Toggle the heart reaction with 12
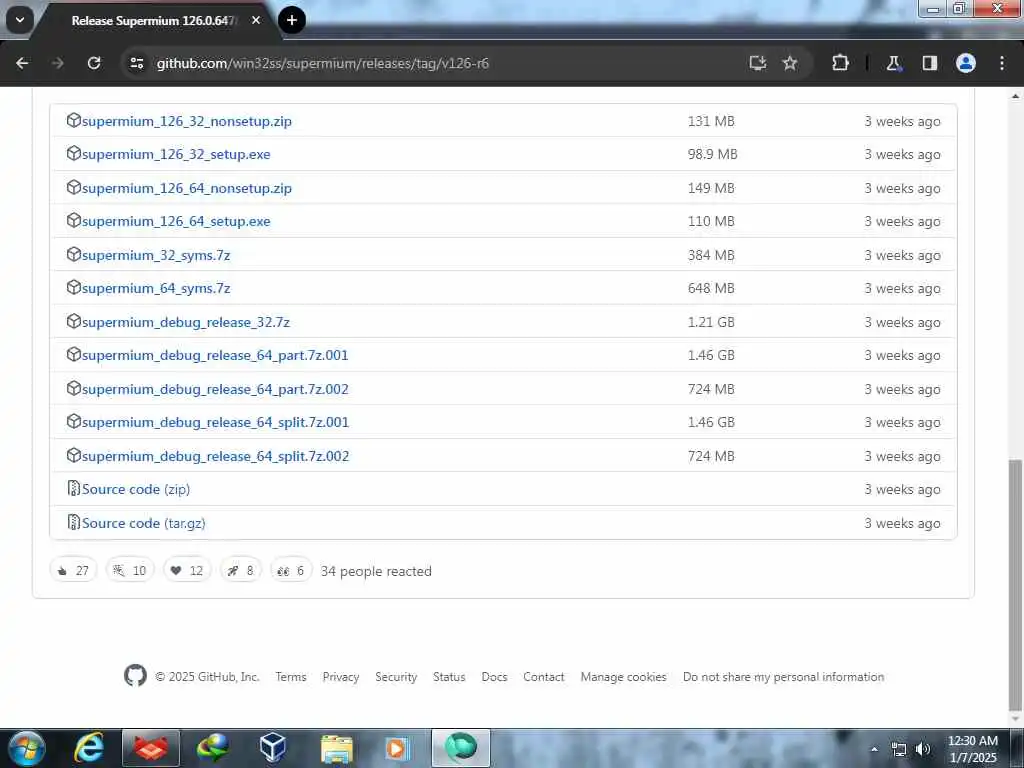1024x768 pixels. point(187,571)
